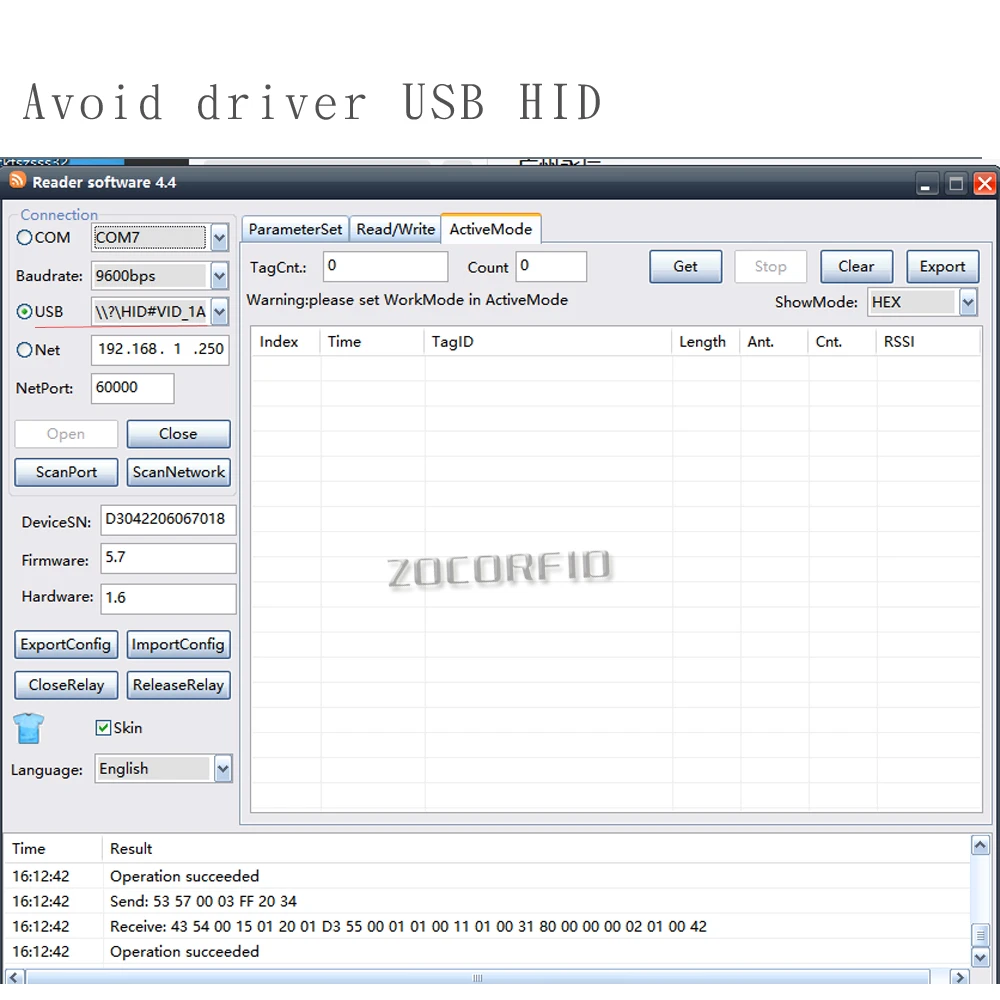
Task: Select the 'Receive: 43 54 00 15' log row
Action: [487, 926]
